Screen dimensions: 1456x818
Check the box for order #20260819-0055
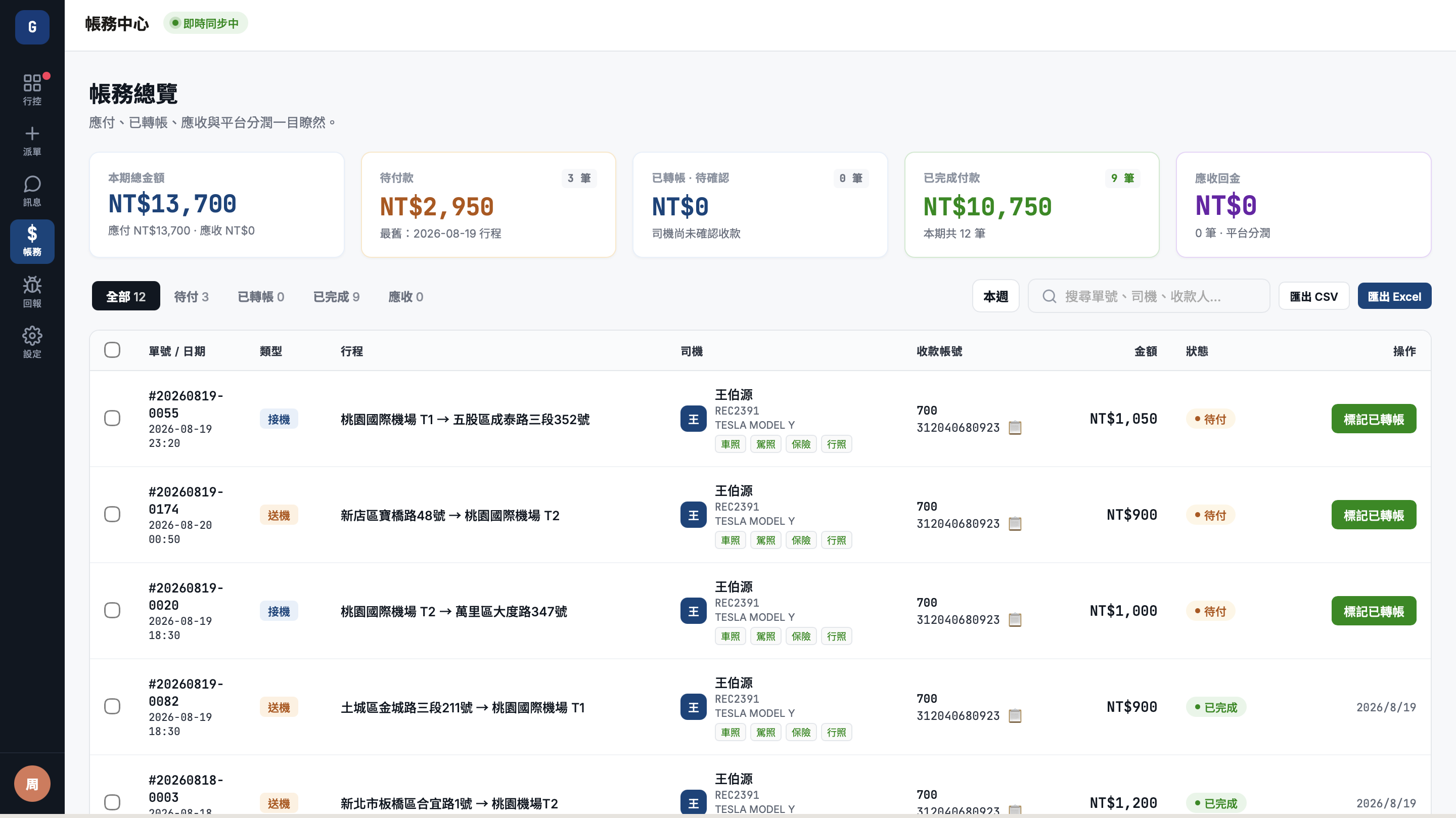click(x=112, y=418)
